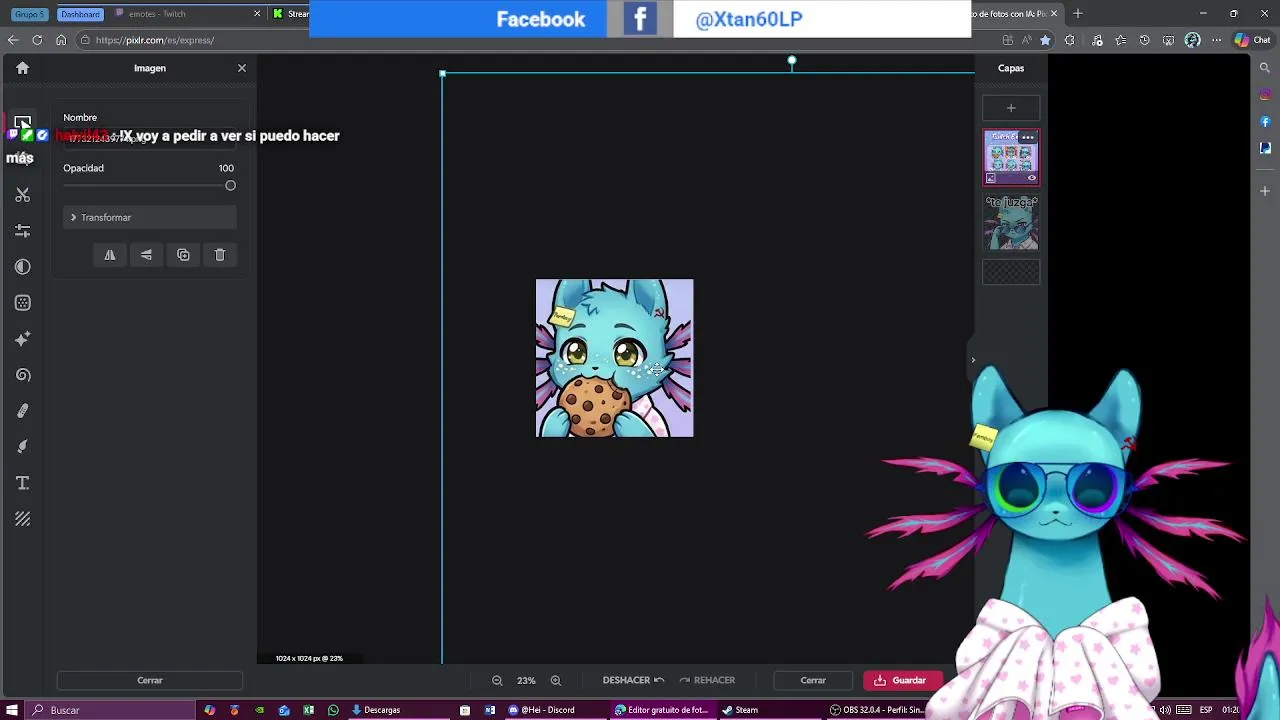Toggle visibility eye of Twitch emotes layer
The width and height of the screenshot is (1280, 720).
click(1032, 178)
